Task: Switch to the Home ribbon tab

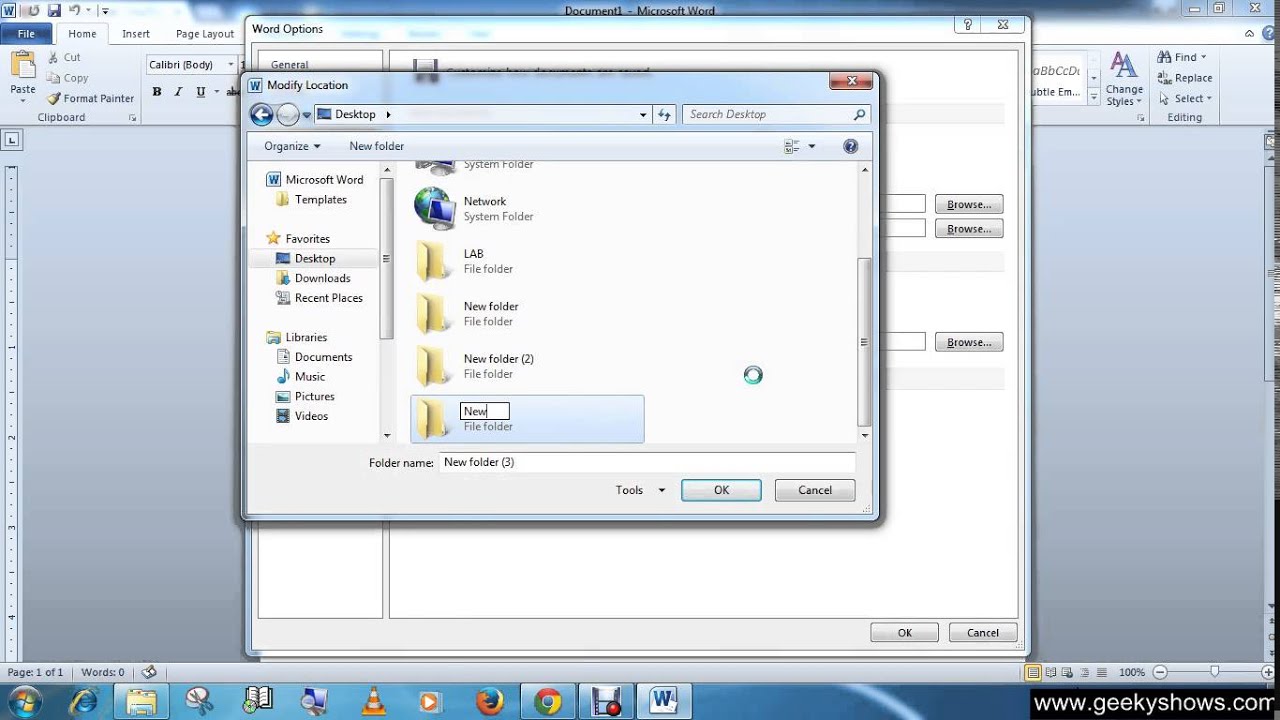Action: (x=82, y=33)
